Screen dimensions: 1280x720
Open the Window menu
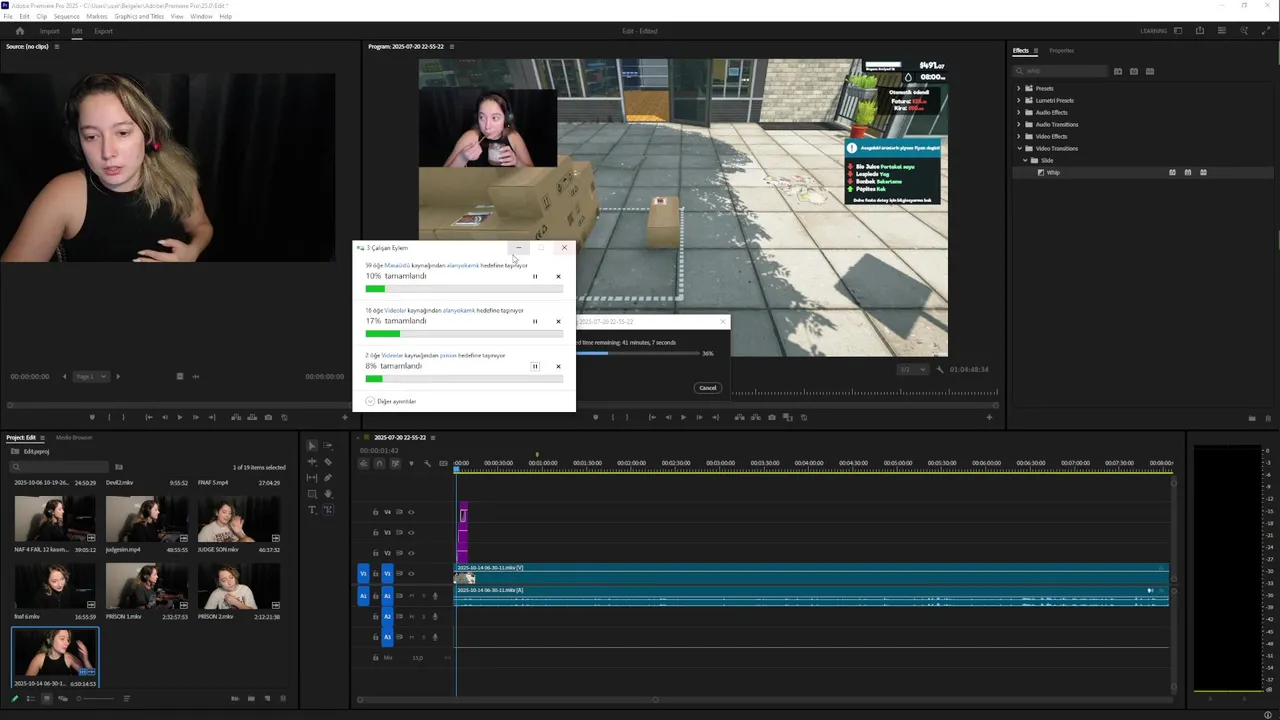(x=201, y=17)
